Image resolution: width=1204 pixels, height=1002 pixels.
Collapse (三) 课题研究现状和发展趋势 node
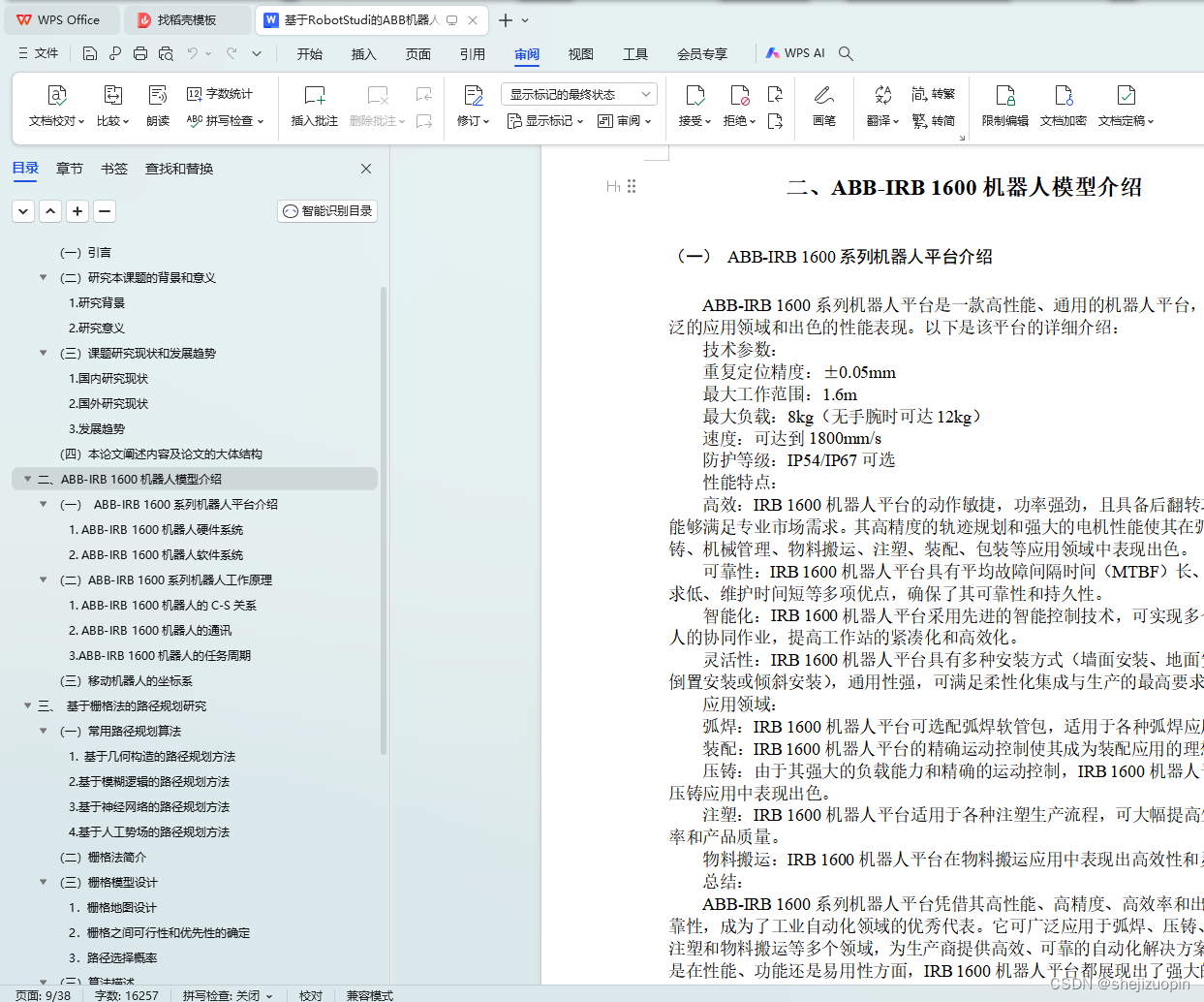(43, 353)
